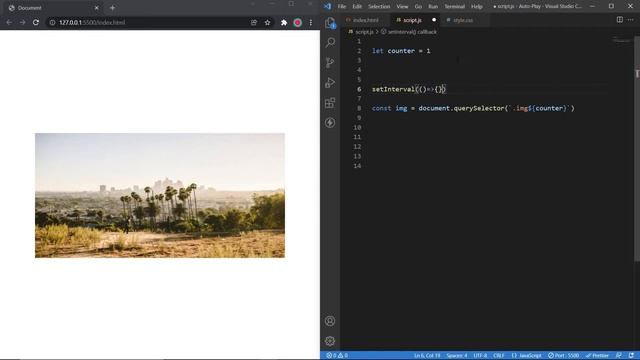Open the View menu

(402, 7)
